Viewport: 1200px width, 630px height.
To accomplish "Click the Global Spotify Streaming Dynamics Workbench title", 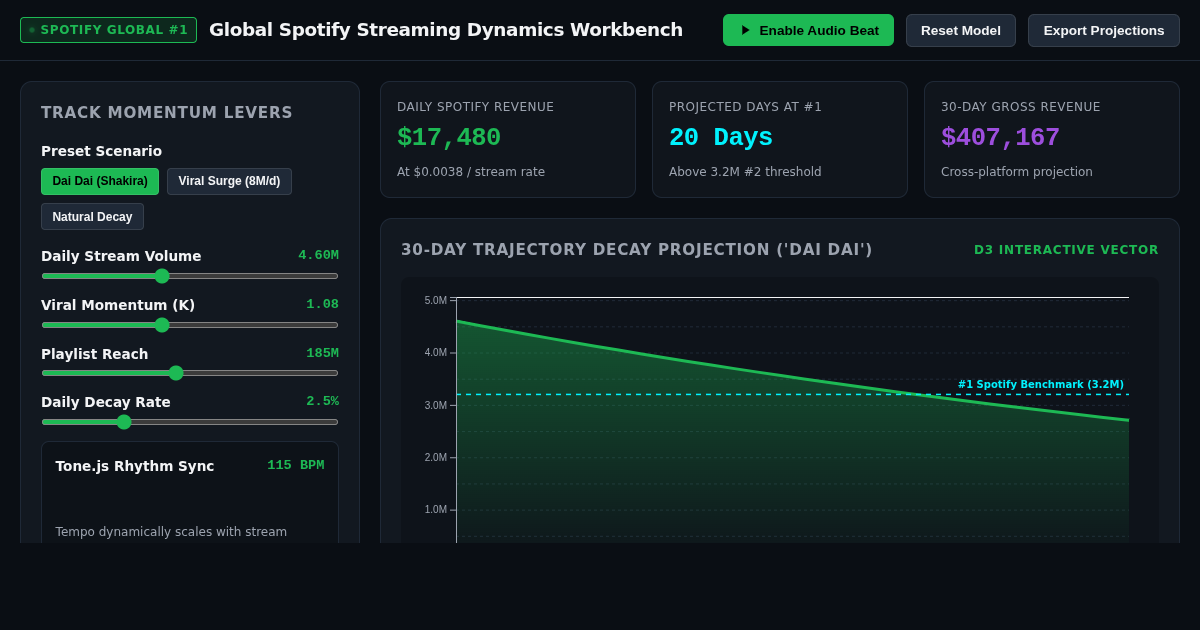I will point(446,30).
